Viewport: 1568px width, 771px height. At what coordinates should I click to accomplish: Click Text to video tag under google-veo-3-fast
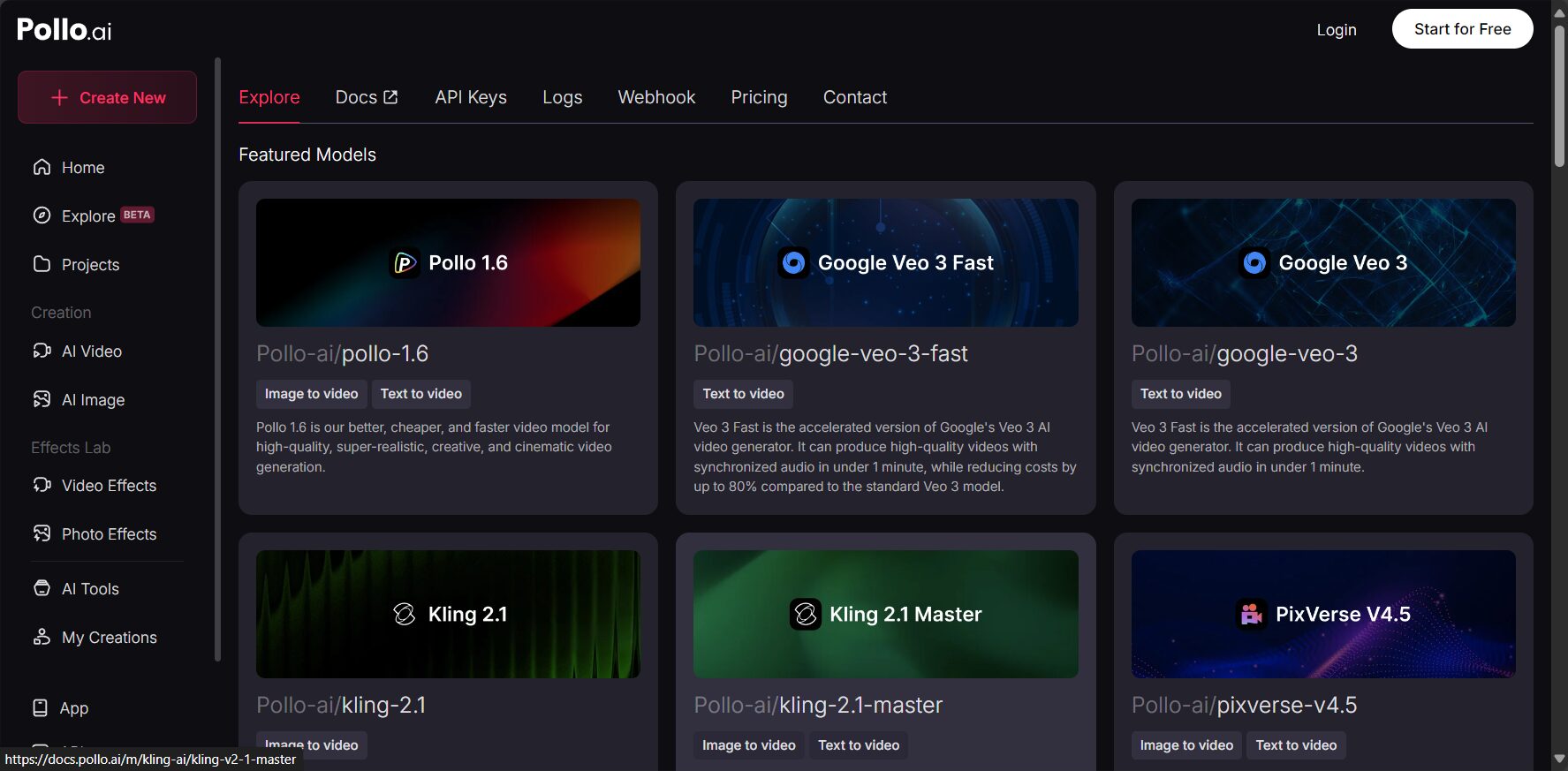point(743,394)
